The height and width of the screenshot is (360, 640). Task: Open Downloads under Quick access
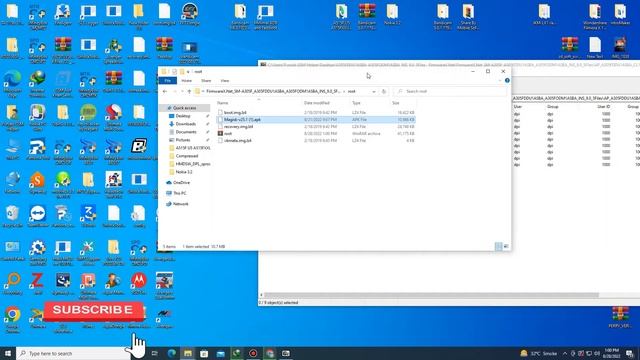coord(185,124)
